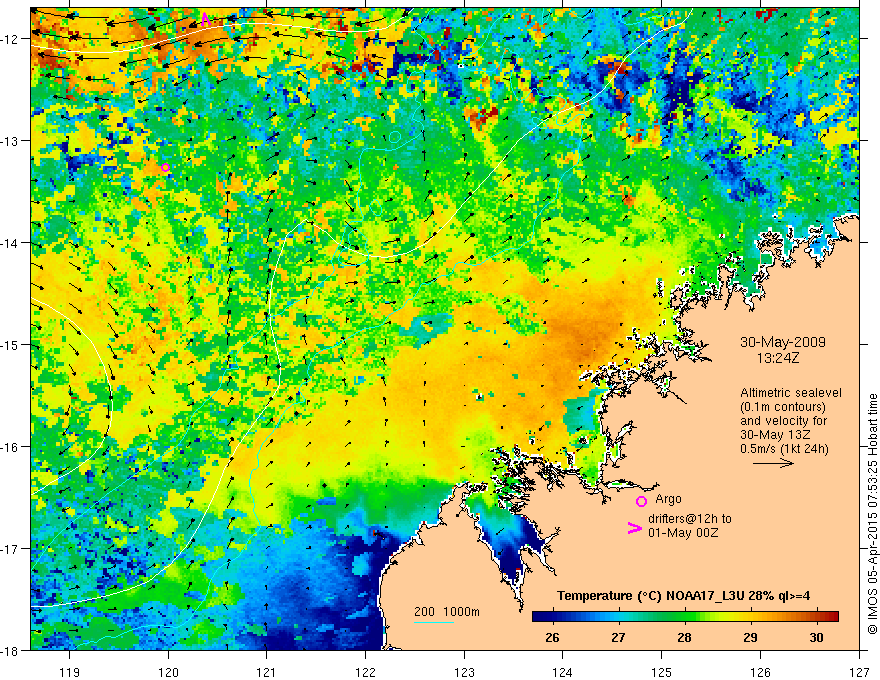Click the date label 30-May-2009
The height and width of the screenshot is (680, 880).
point(783,342)
